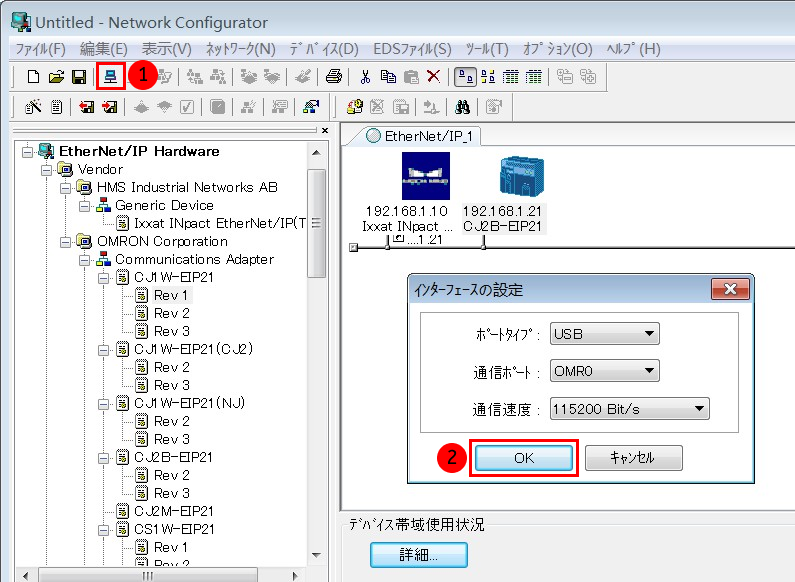
Task: Collapse the HMS Industrial Networks AB node
Action: (65, 187)
